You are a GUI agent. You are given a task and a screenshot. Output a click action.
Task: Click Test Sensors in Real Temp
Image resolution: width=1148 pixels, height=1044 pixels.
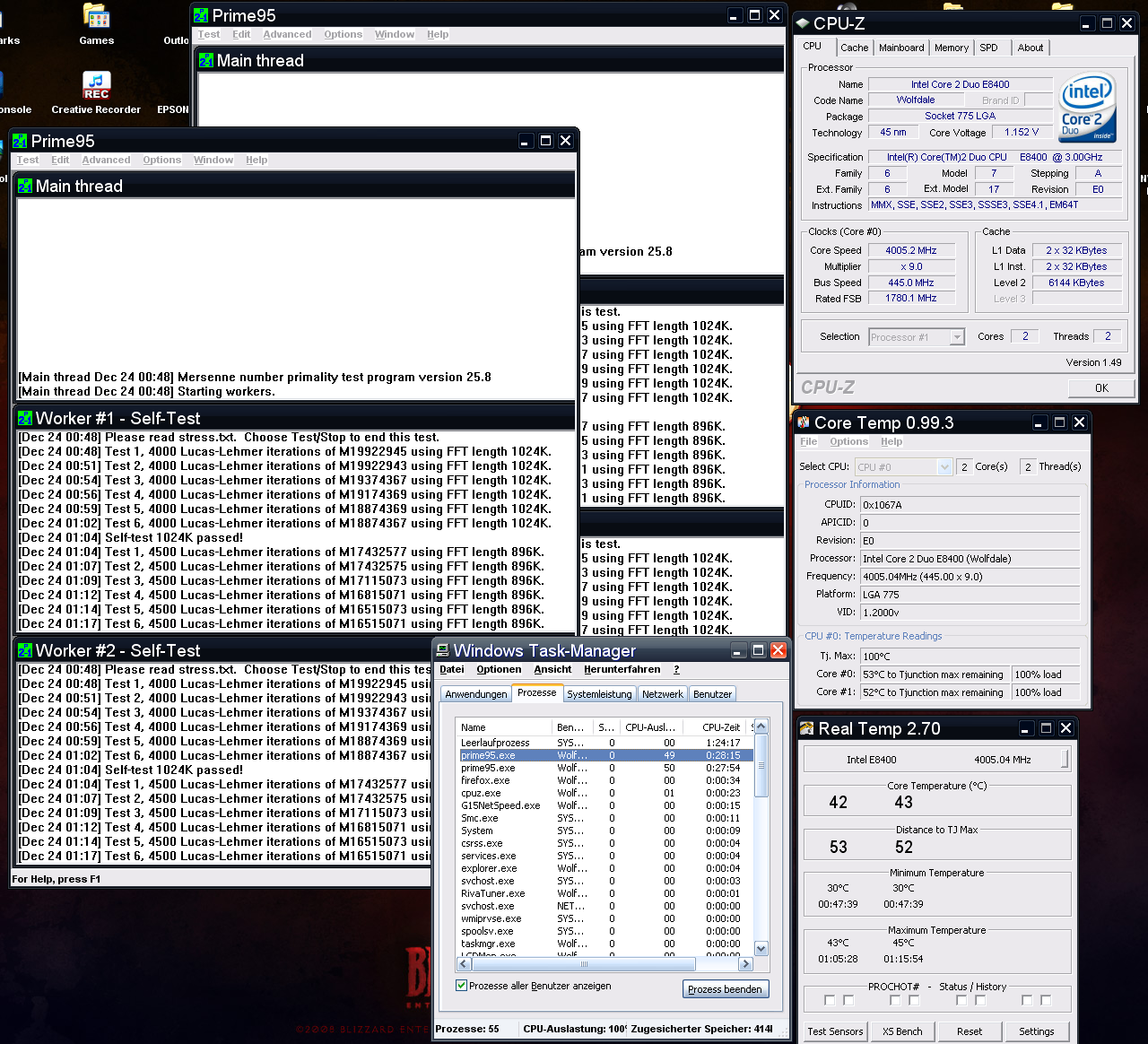coord(835,1031)
